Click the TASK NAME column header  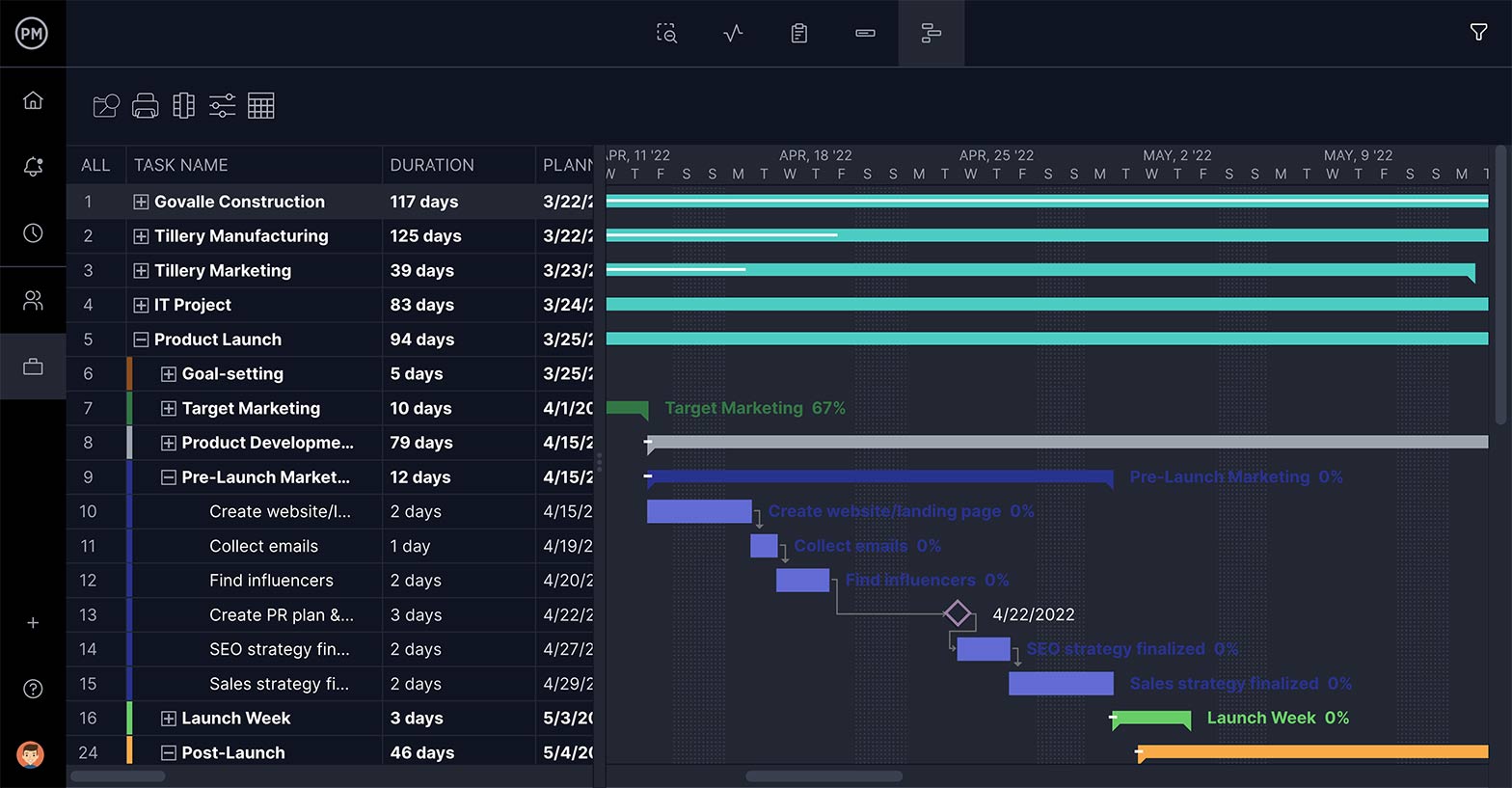pyautogui.click(x=181, y=165)
